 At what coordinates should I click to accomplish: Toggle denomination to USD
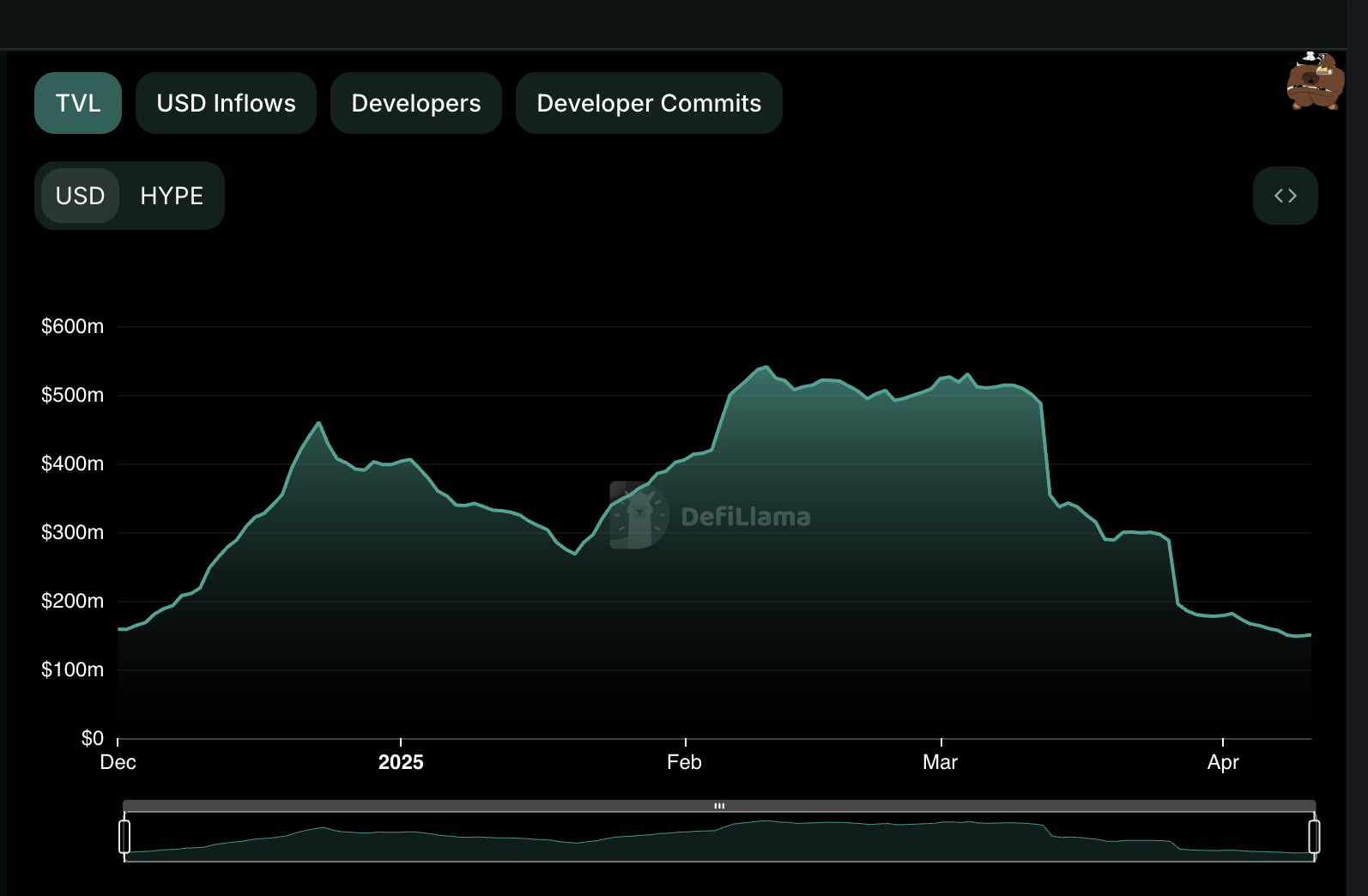pyautogui.click(x=80, y=196)
